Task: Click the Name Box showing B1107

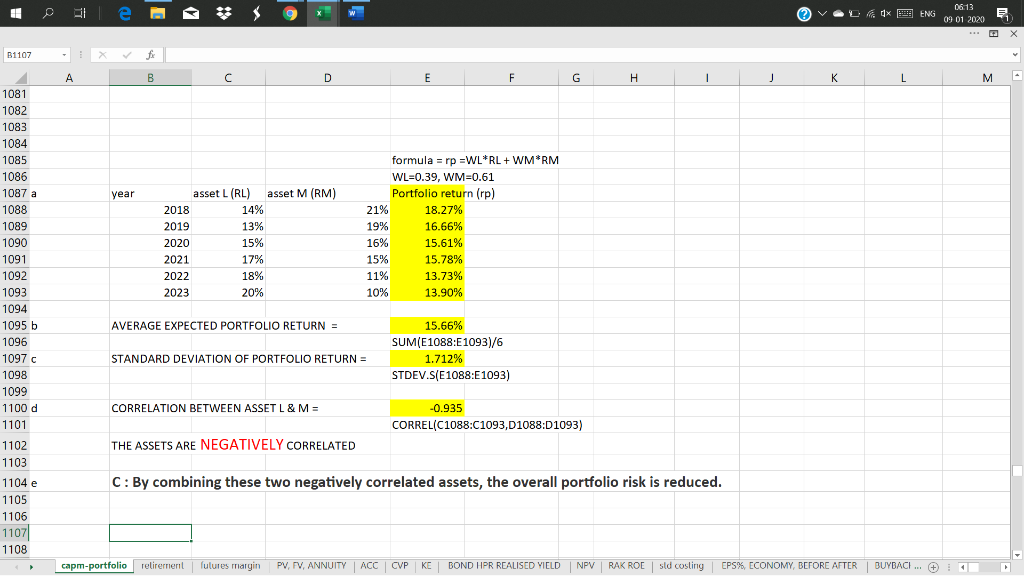Action: [31, 55]
